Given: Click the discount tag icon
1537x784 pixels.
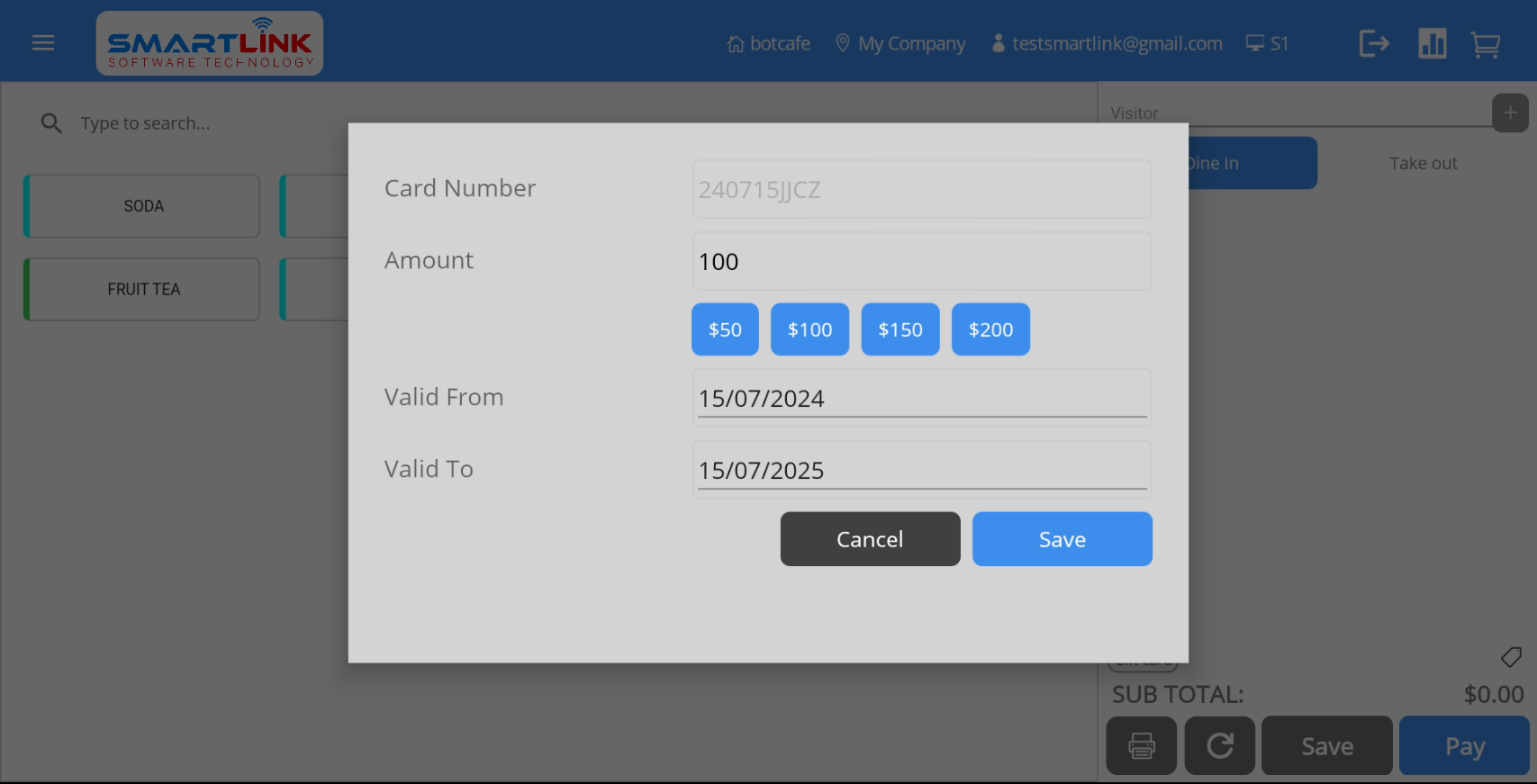Looking at the screenshot, I should [1511, 657].
